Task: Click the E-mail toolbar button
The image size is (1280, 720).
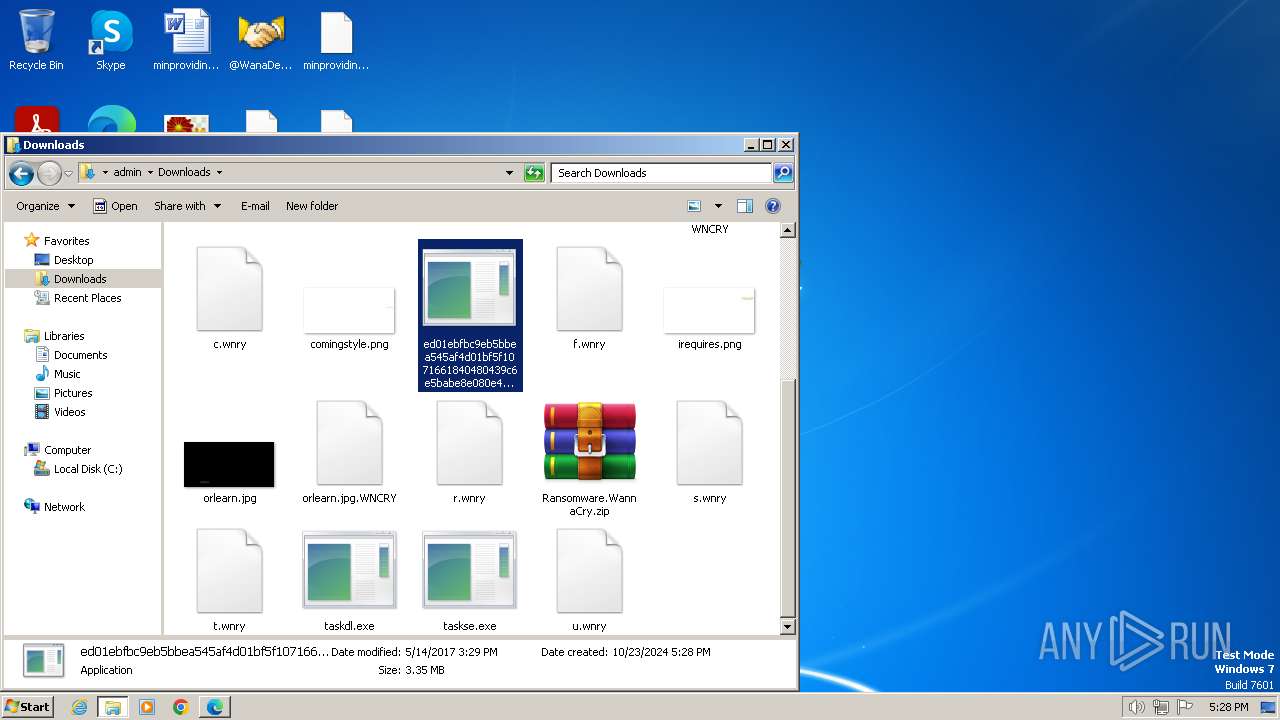Action: (x=255, y=206)
